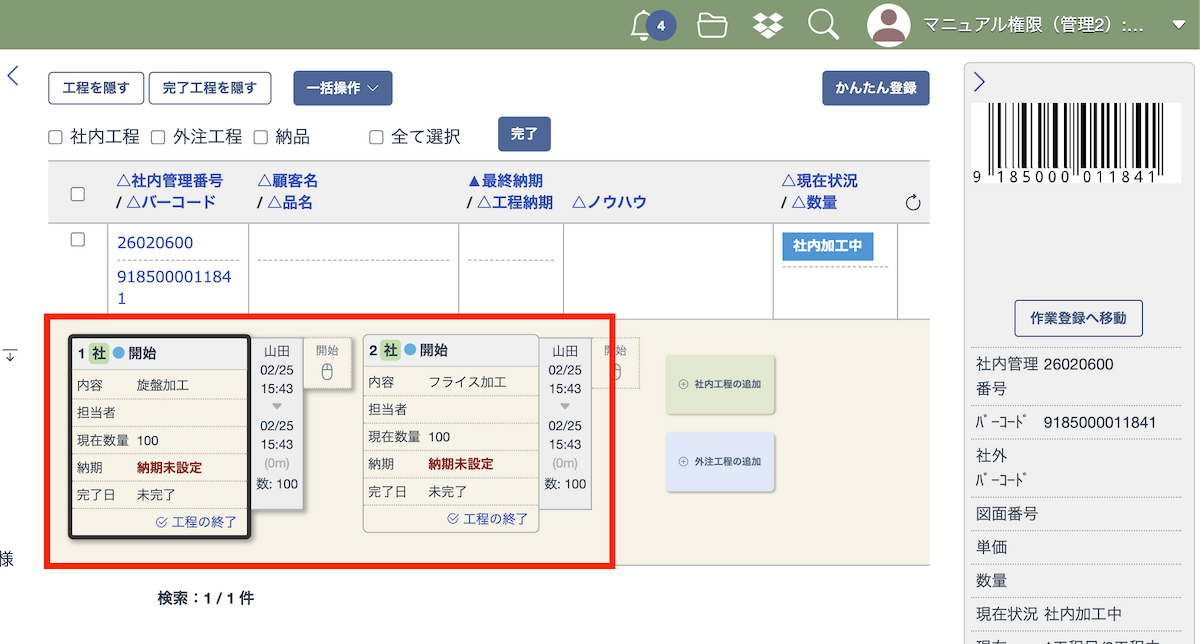
Task: Click the green 社内工程の追加 block
Action: (720, 383)
